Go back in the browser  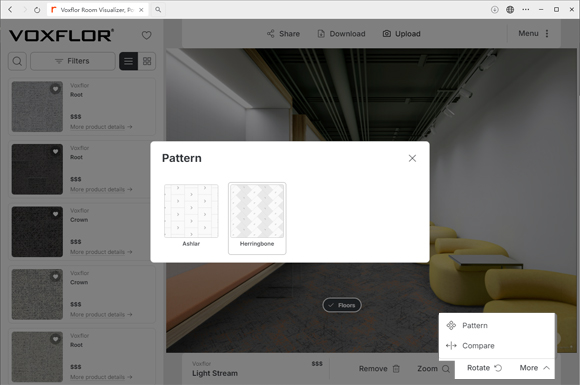pos(10,10)
